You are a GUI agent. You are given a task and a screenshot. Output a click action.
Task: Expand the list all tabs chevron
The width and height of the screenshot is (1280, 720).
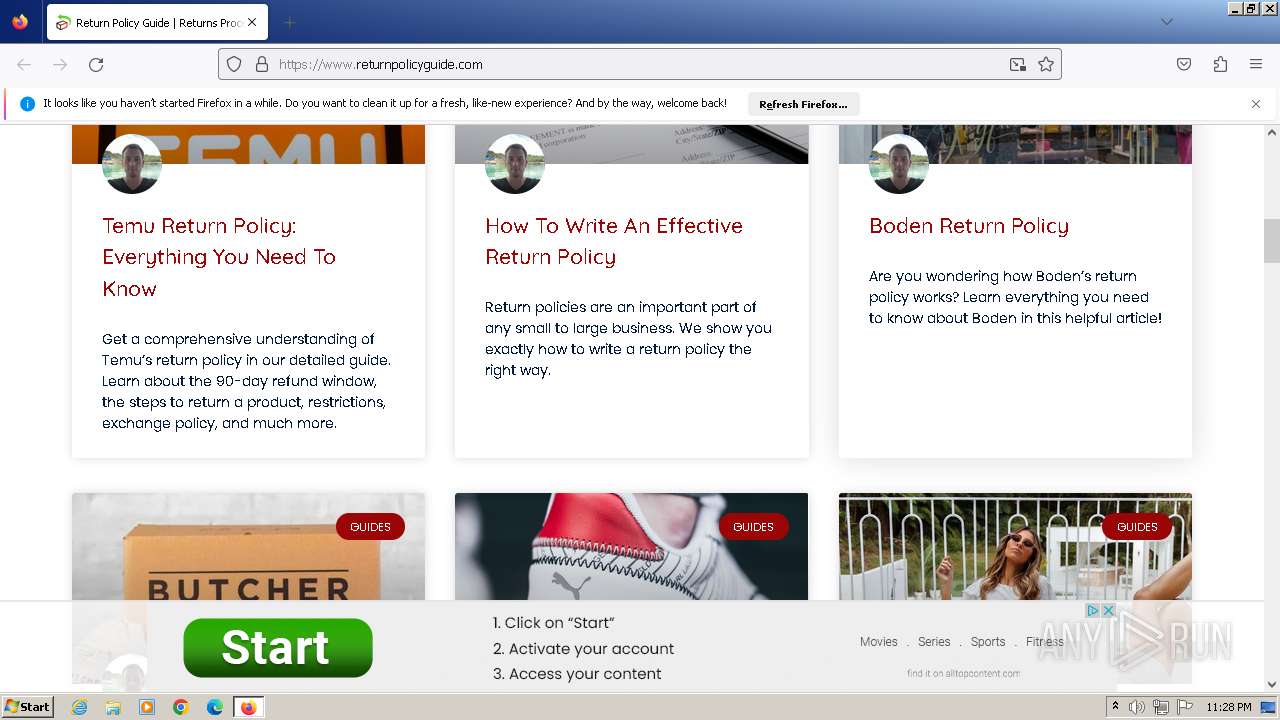1166,22
